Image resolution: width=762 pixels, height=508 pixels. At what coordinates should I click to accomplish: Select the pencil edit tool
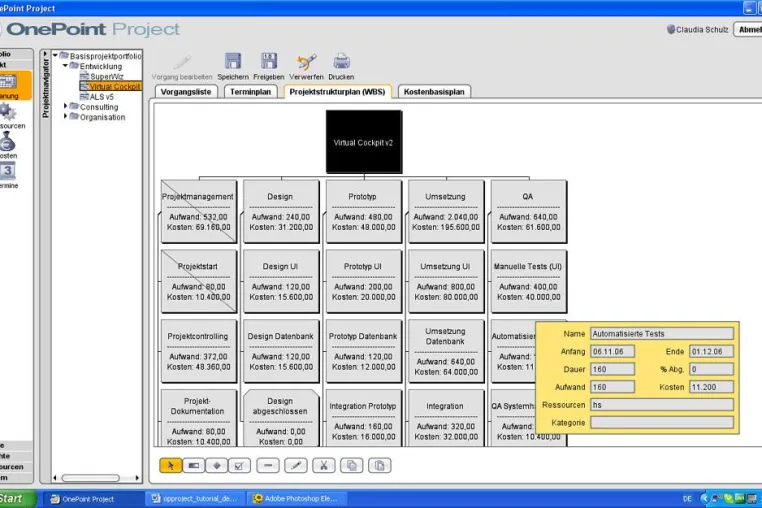295,466
